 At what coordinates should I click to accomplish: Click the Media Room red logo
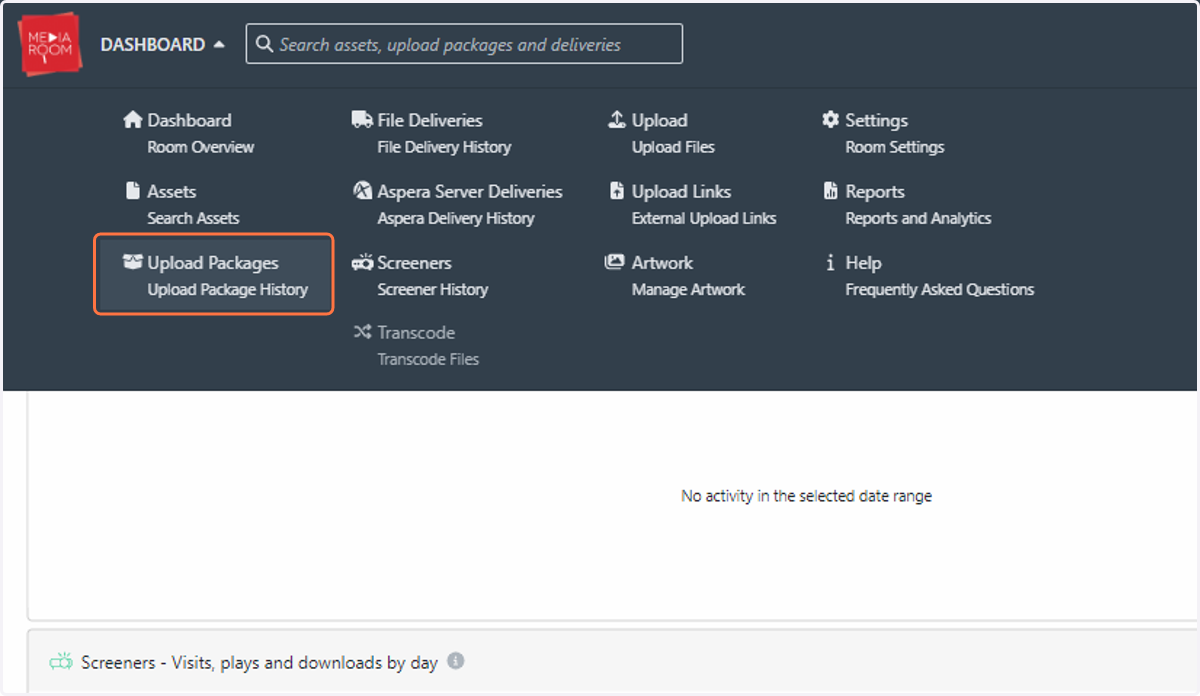(x=50, y=44)
